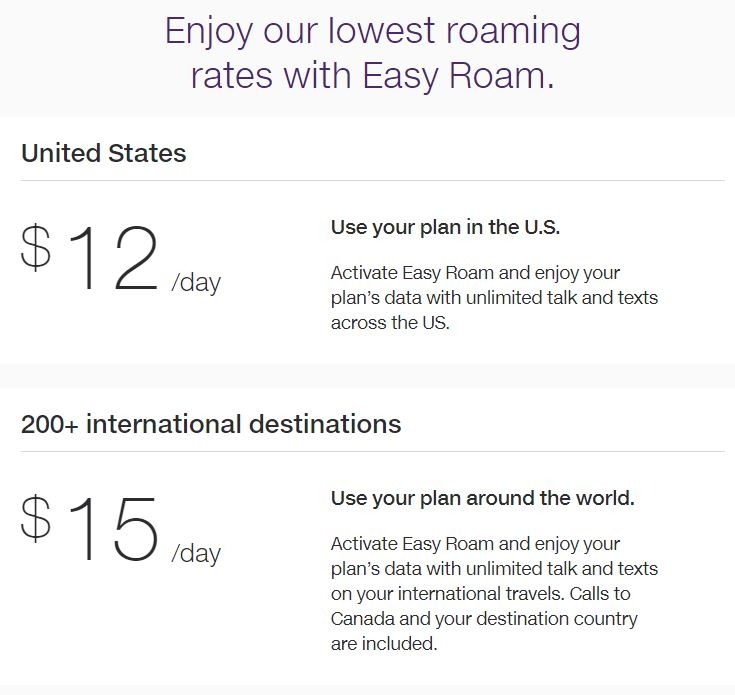Click the international travels description paragraph
735x695 pixels.
tap(495, 594)
